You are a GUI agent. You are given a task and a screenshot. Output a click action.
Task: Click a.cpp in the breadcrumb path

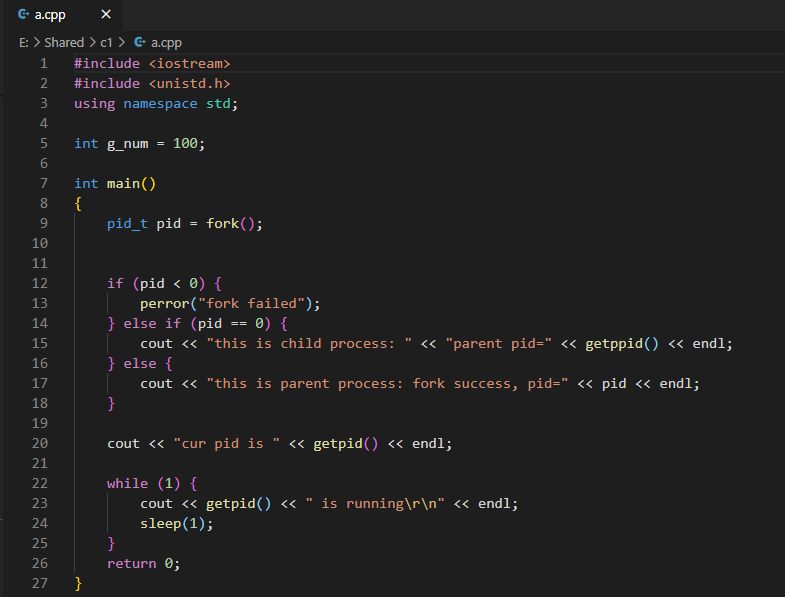[x=166, y=43]
